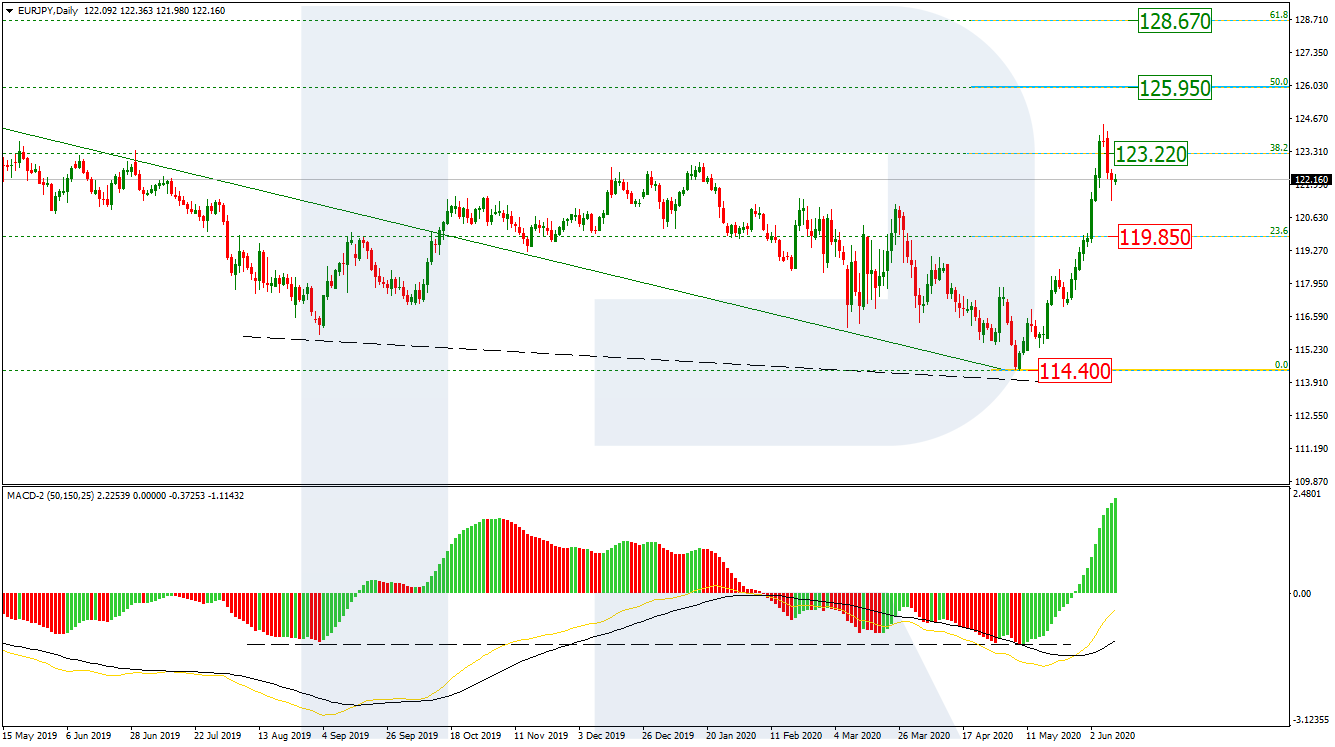Click the green 123.220 price label

[x=1150, y=154]
